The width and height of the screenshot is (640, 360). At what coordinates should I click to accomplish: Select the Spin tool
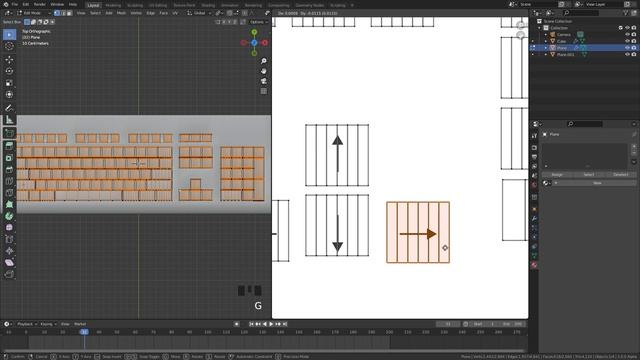pos(9,216)
